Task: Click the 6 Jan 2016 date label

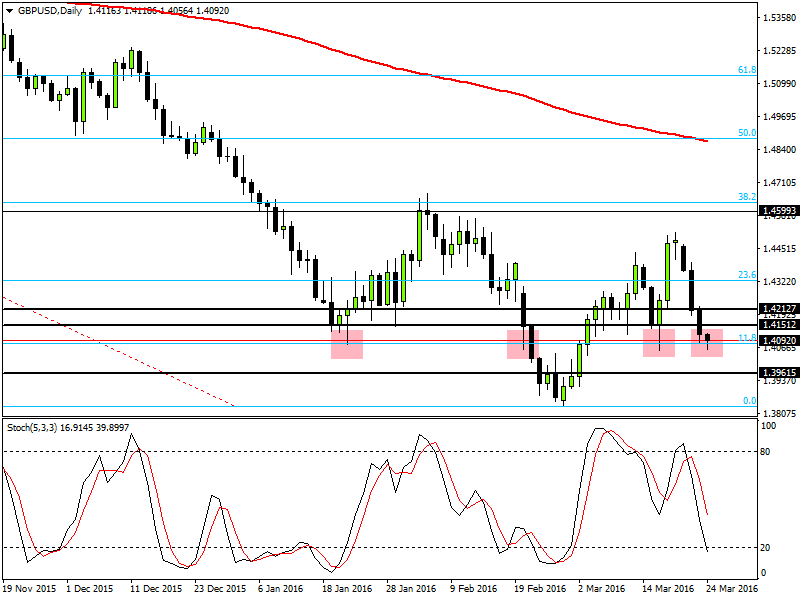Action: pos(281,589)
